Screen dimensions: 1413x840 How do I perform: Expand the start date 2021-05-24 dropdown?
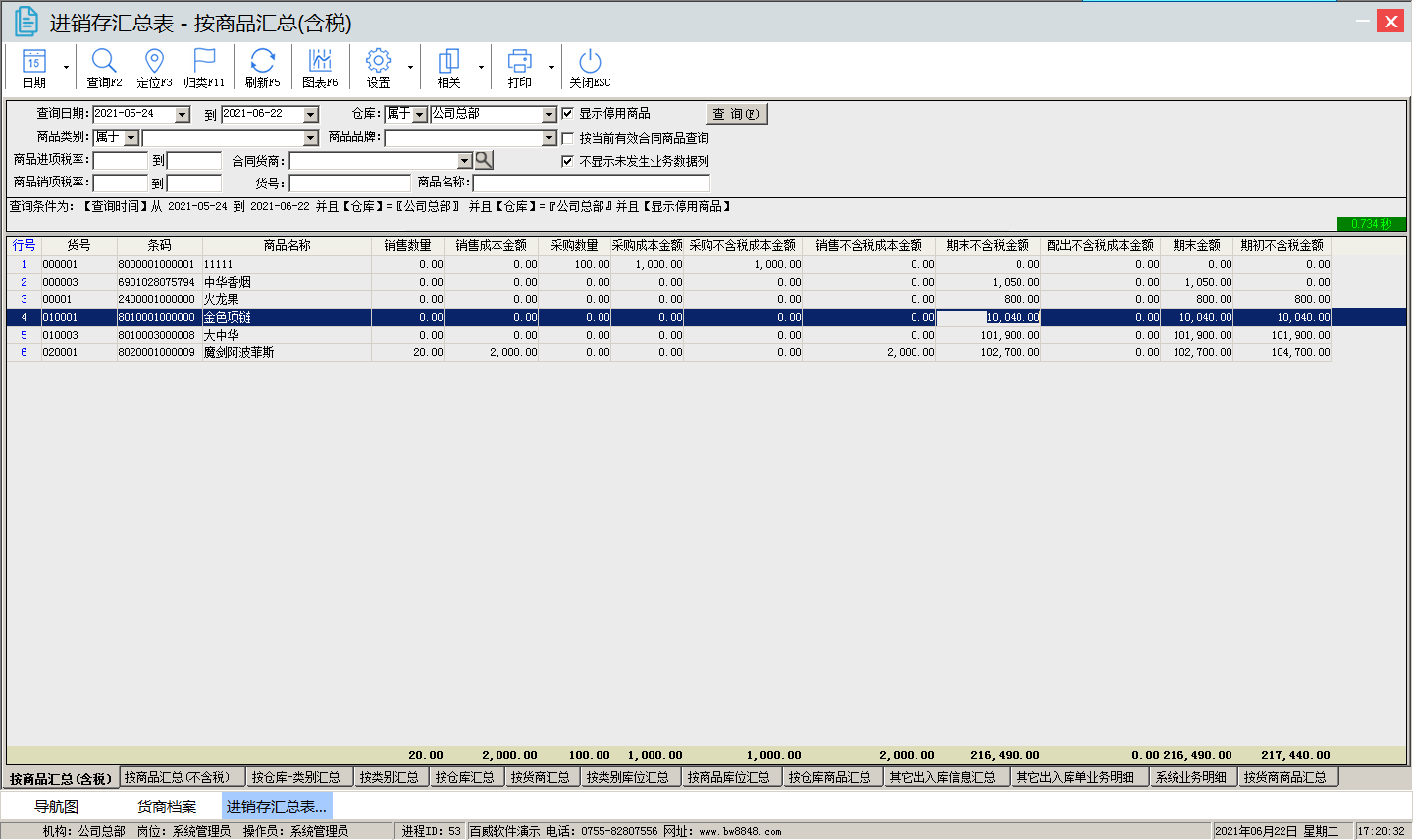click(183, 115)
